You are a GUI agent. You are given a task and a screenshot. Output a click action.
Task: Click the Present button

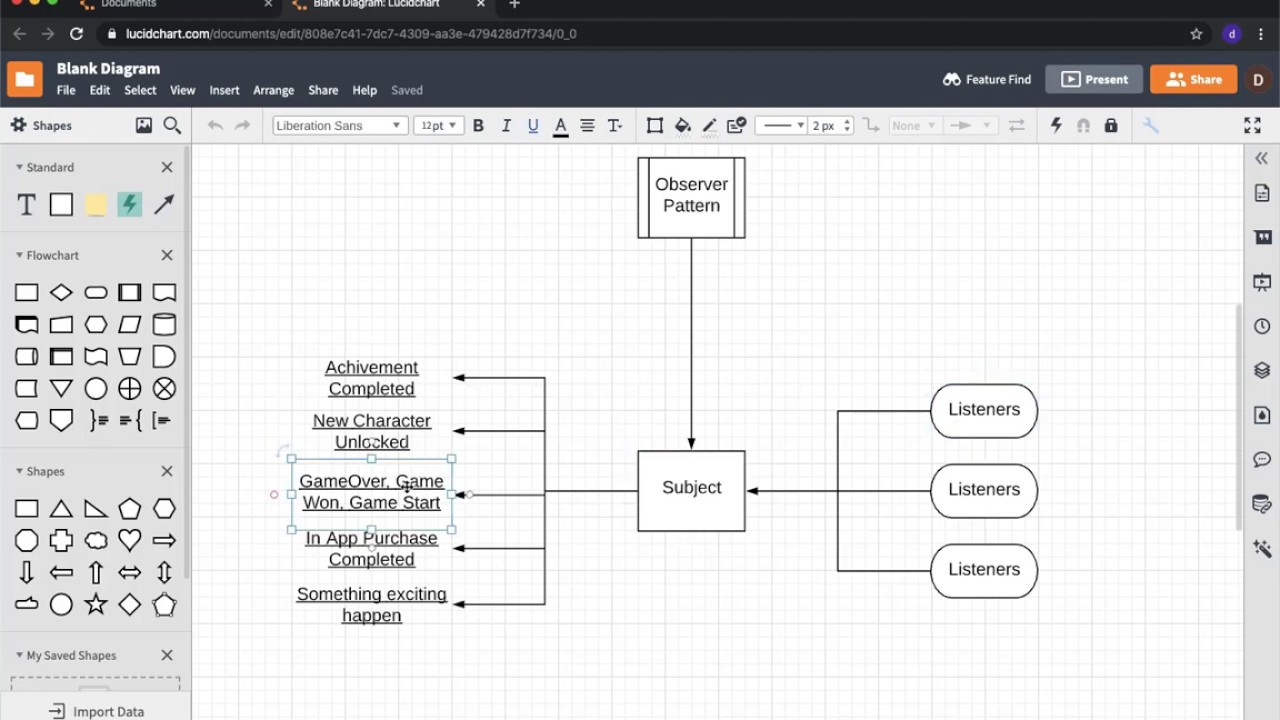(x=1093, y=79)
